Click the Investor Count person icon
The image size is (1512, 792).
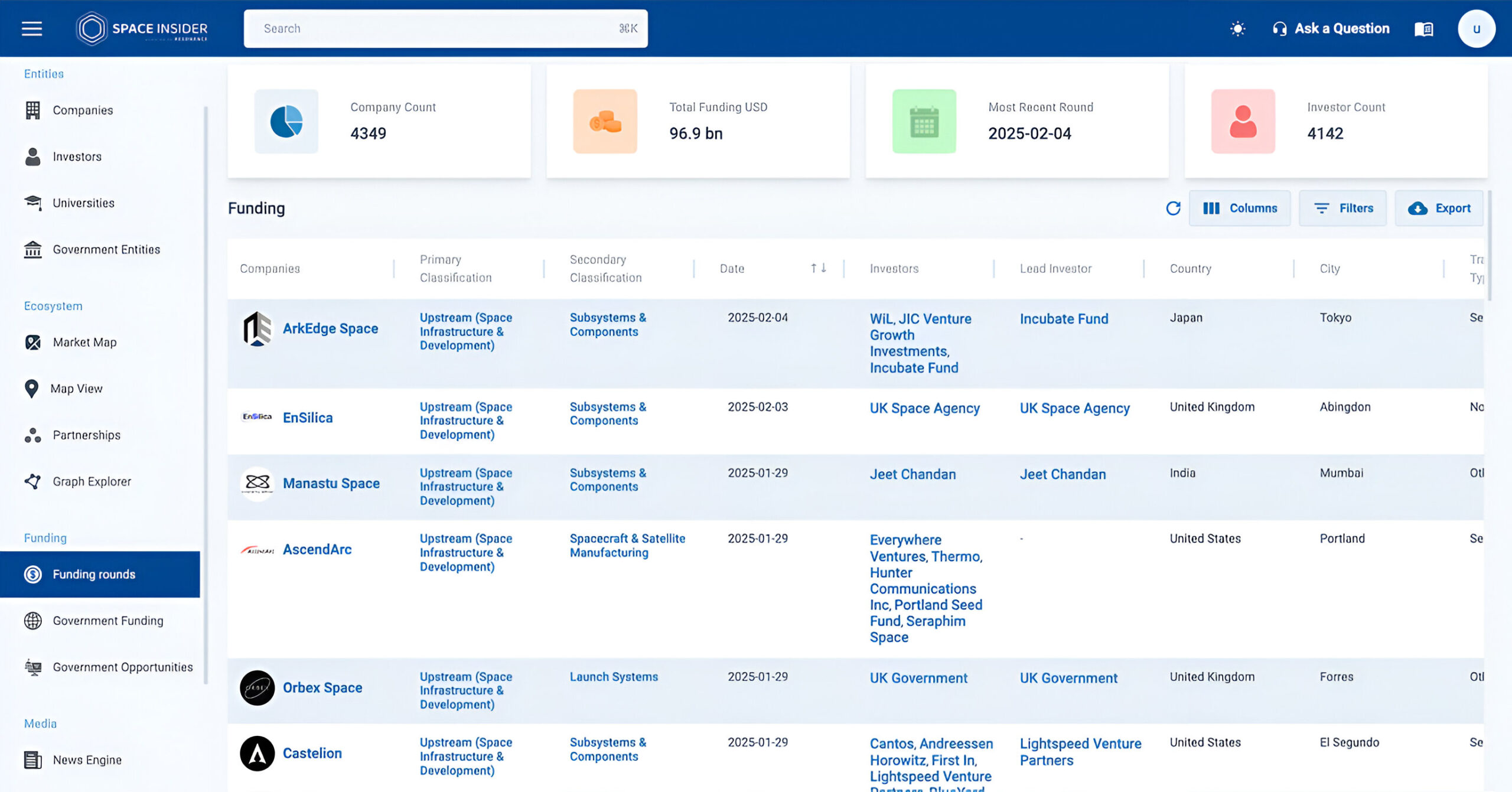pos(1243,121)
